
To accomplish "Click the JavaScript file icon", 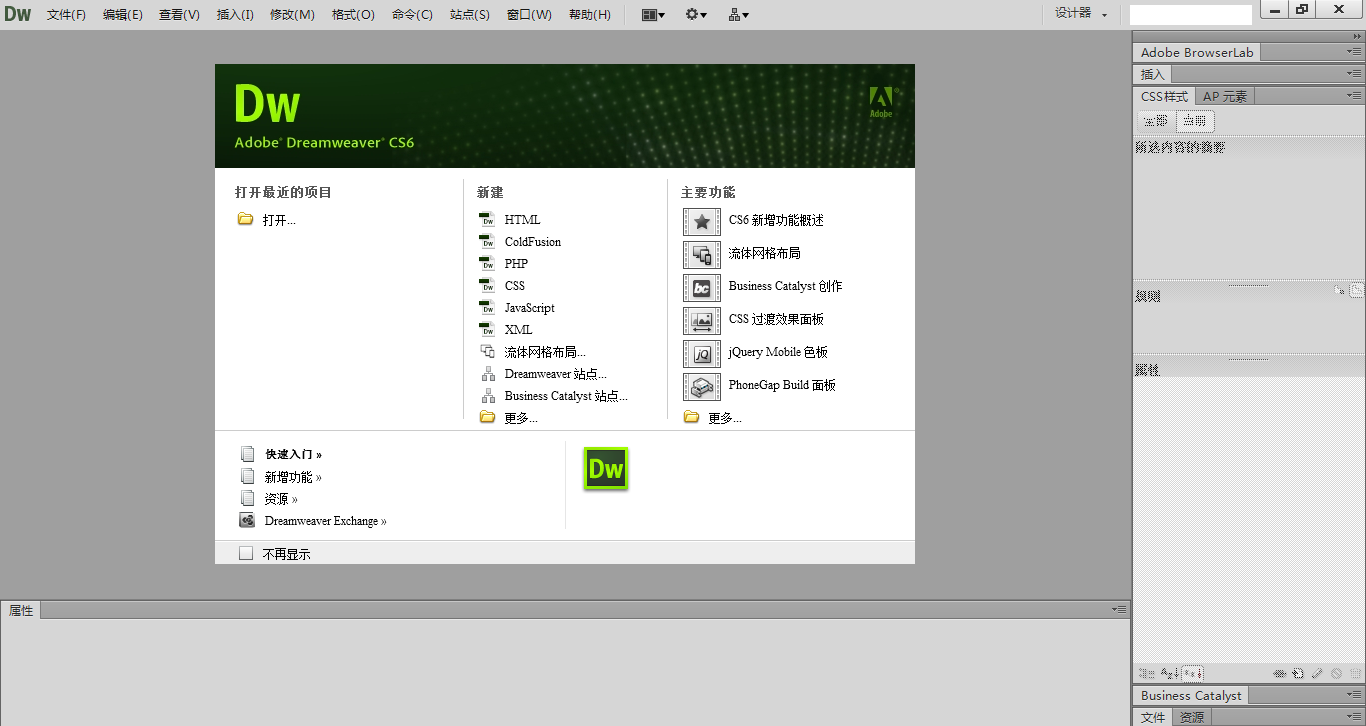I will click(x=487, y=307).
